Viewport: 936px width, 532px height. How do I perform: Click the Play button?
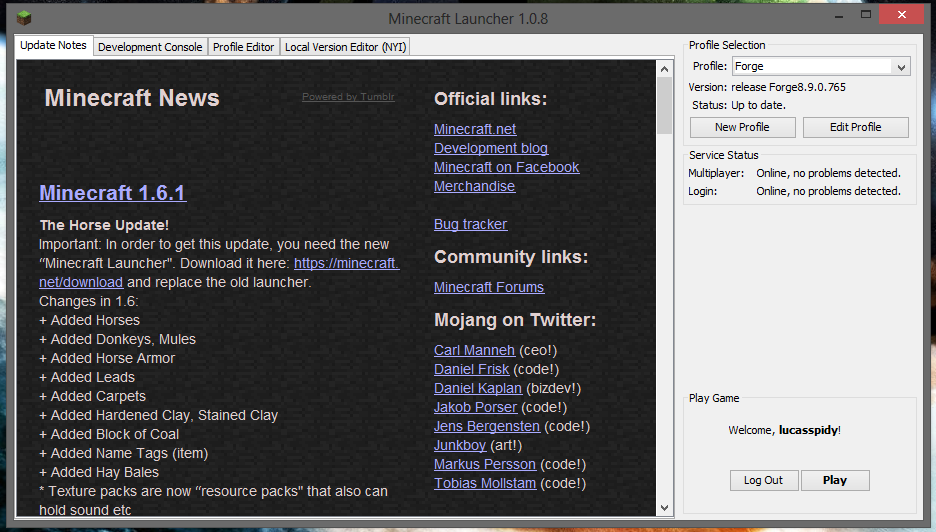(835, 480)
